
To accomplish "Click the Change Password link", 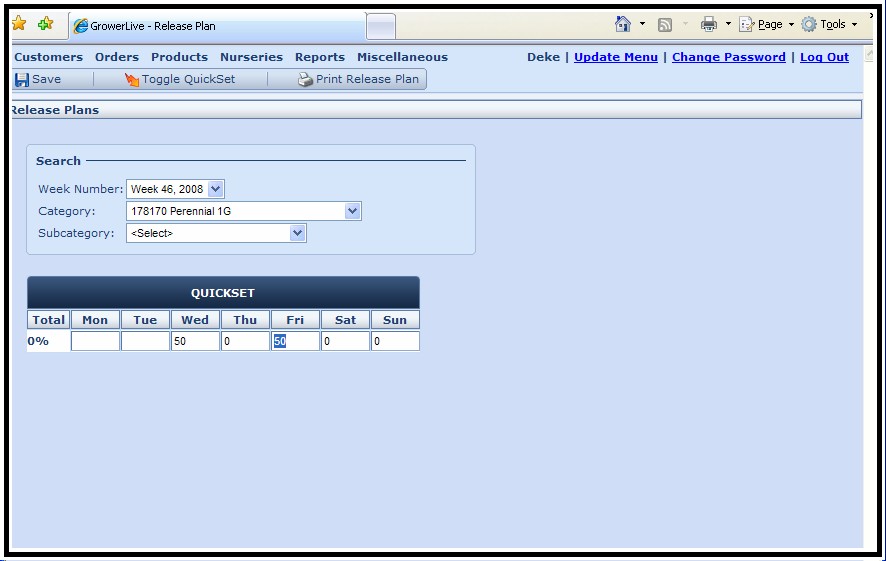I will pyautogui.click(x=728, y=57).
